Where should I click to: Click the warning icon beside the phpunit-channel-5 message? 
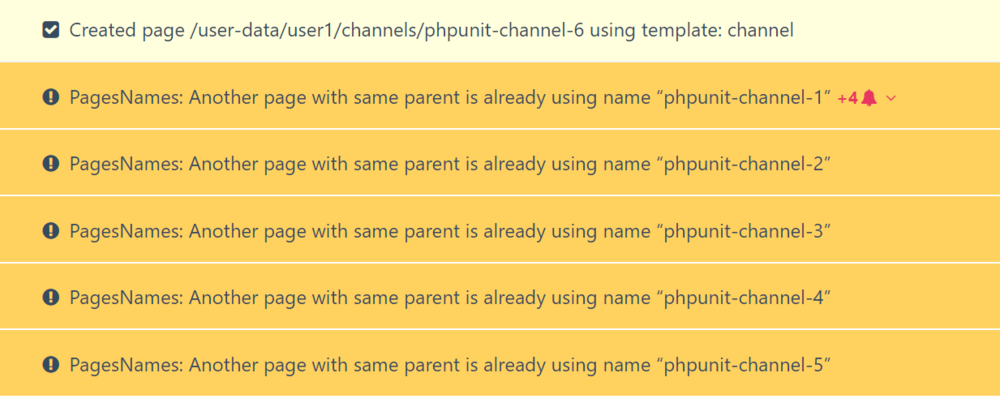(x=51, y=365)
